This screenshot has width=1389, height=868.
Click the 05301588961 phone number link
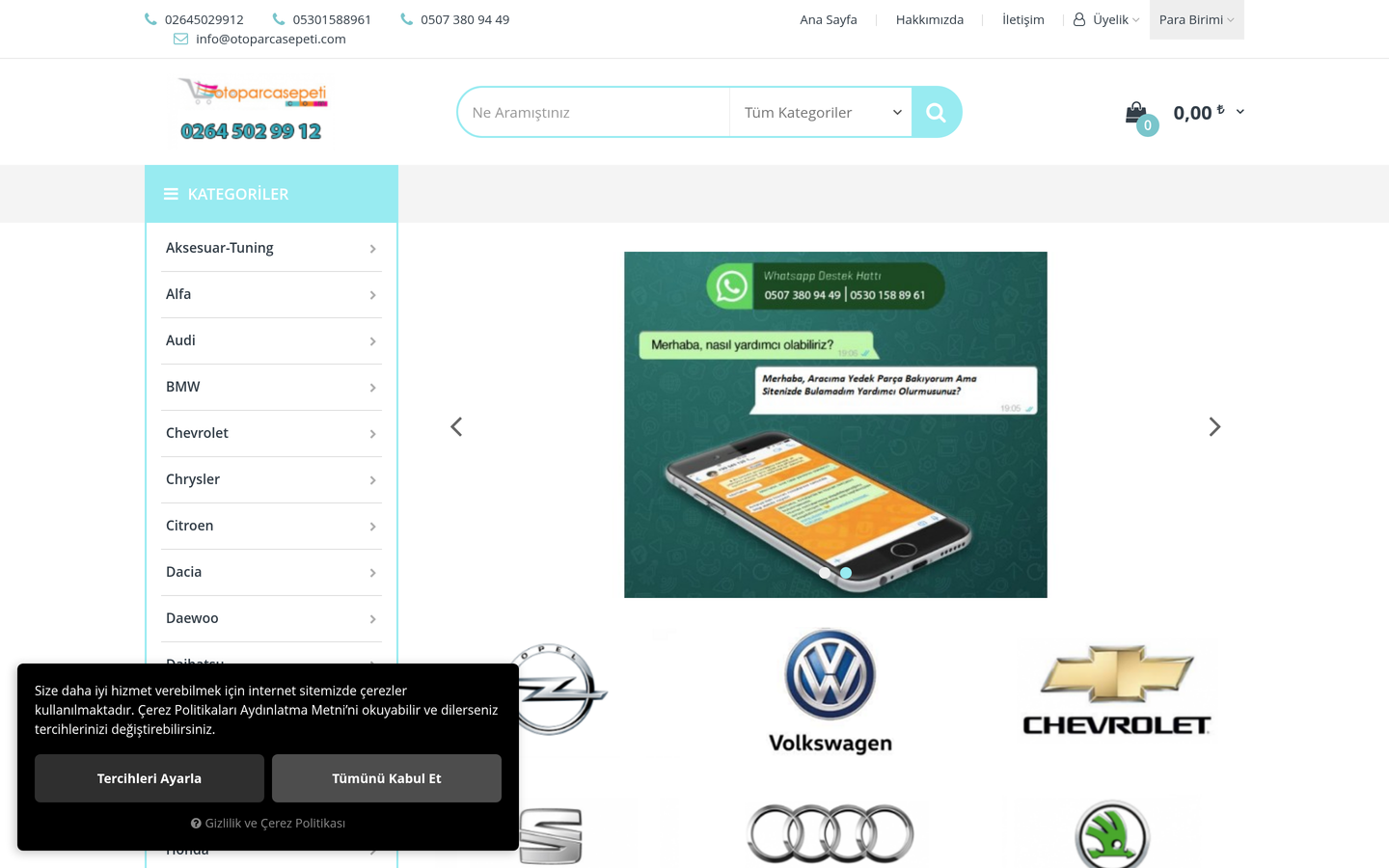[332, 19]
